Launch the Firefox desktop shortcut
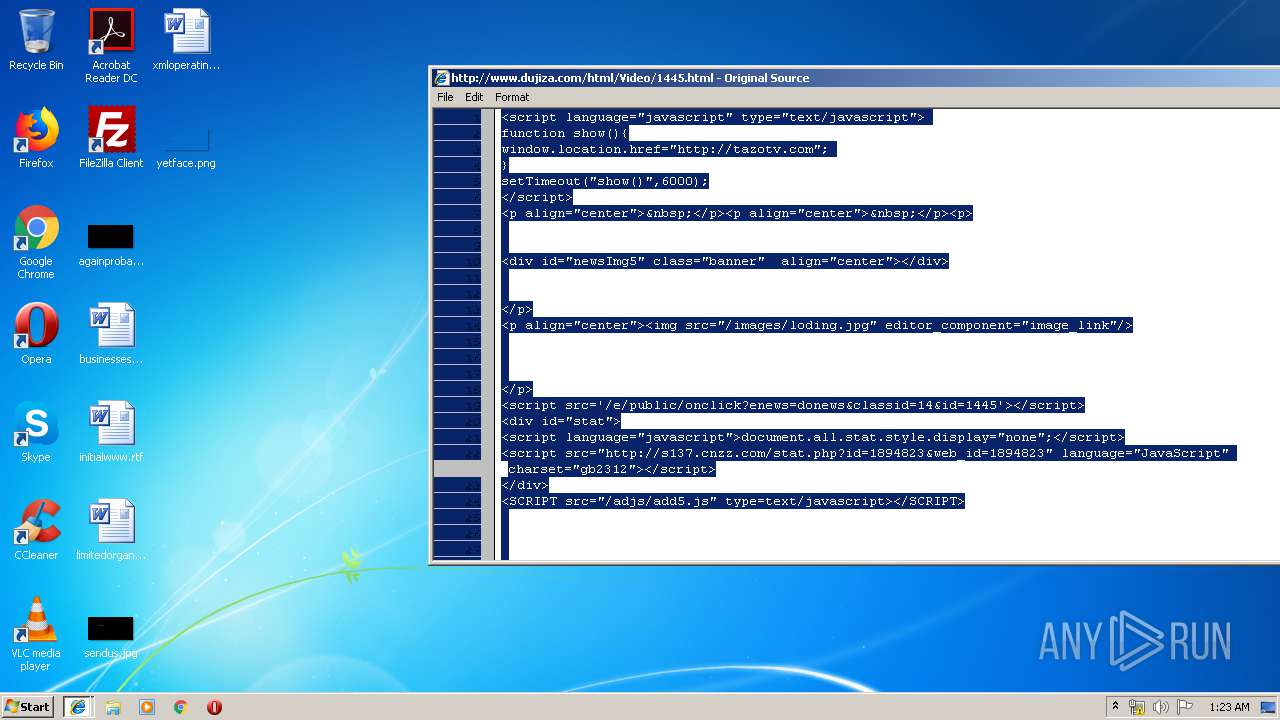The height and width of the screenshot is (720, 1280). [x=36, y=138]
